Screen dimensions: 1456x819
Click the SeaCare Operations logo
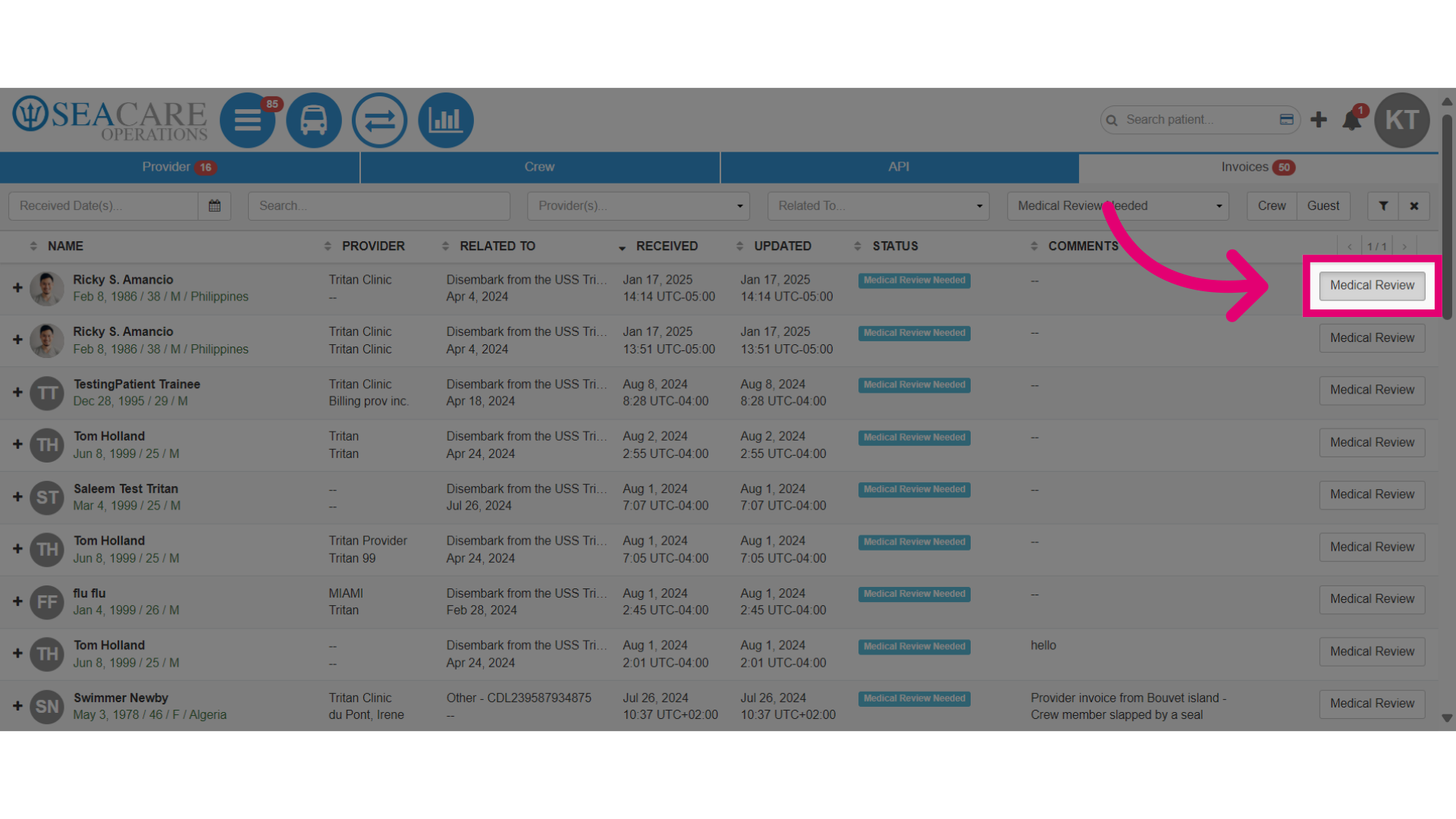tap(110, 119)
